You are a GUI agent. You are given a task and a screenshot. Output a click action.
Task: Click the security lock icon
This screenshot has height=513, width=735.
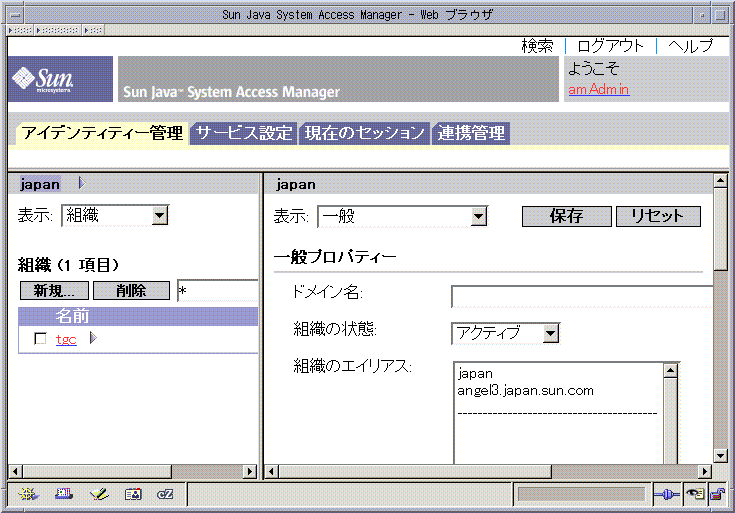pyautogui.click(x=718, y=494)
